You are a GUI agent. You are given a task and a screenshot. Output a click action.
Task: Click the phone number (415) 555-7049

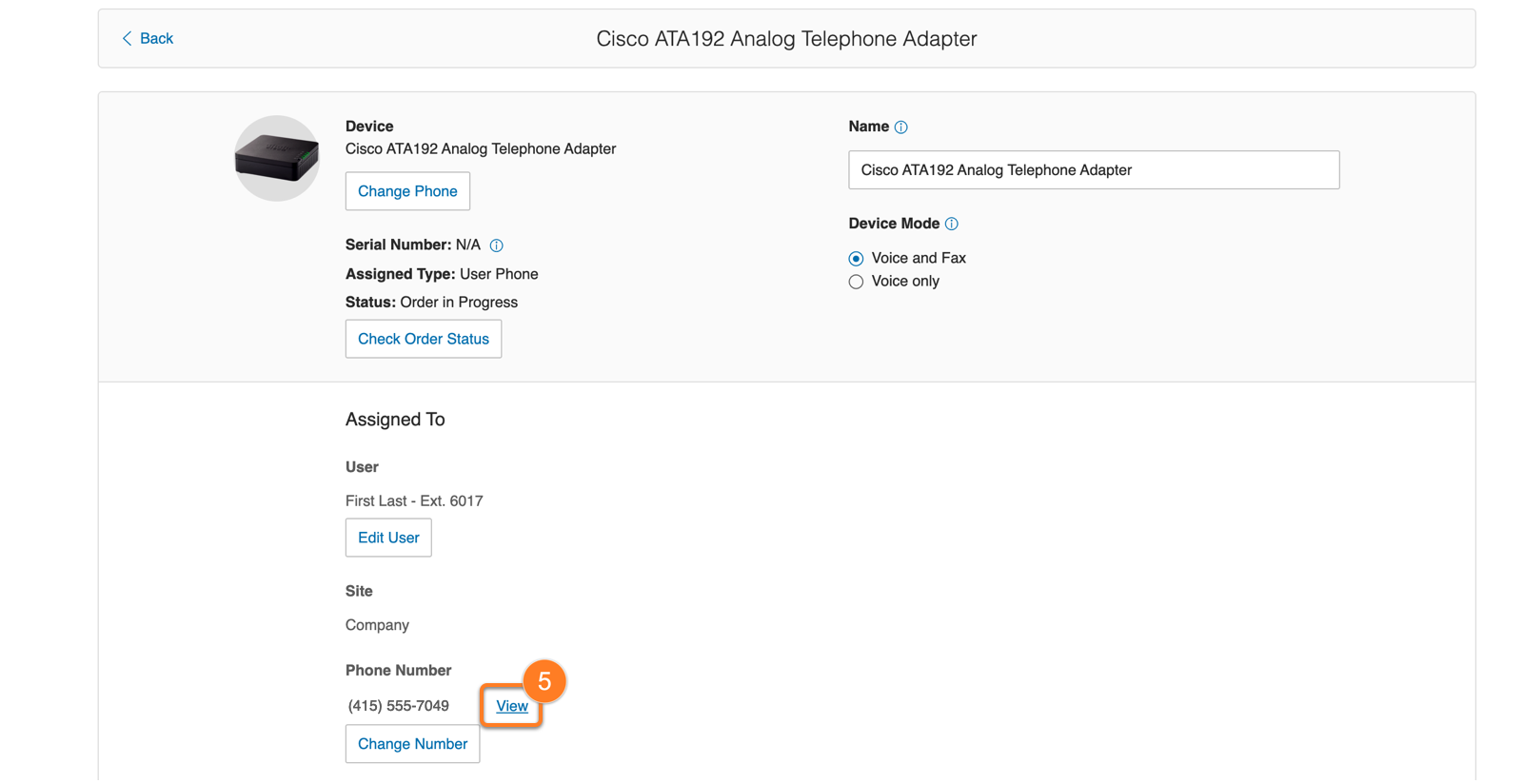coord(398,706)
